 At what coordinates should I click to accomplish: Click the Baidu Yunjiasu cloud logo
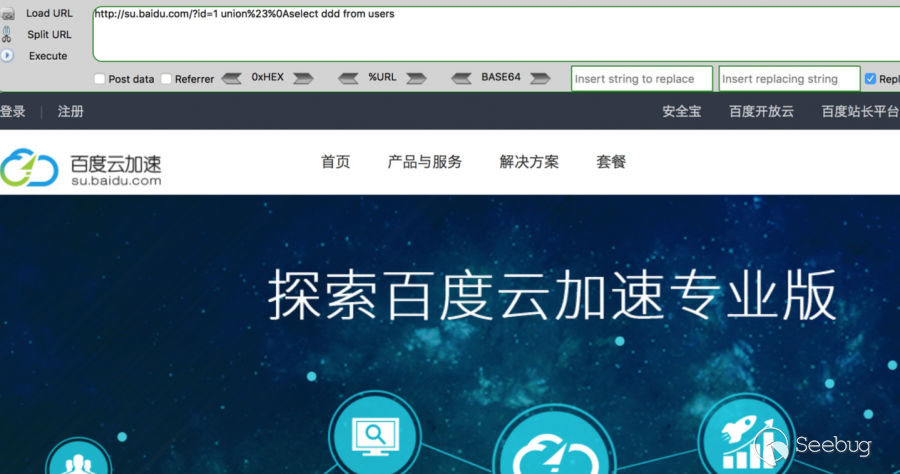pyautogui.click(x=29, y=168)
